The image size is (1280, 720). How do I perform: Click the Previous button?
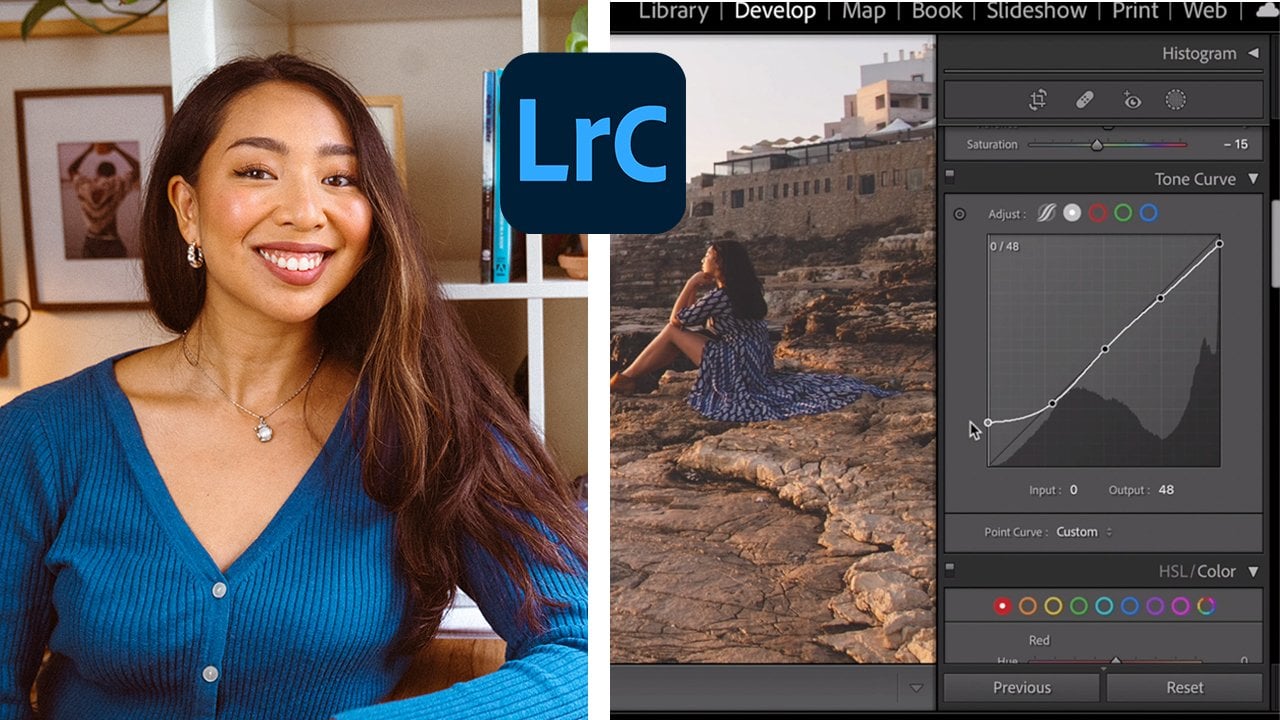(1021, 688)
